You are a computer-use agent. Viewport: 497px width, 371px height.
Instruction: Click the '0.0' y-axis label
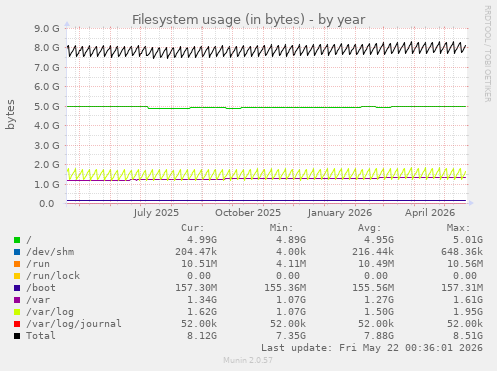pyautogui.click(x=47, y=204)
